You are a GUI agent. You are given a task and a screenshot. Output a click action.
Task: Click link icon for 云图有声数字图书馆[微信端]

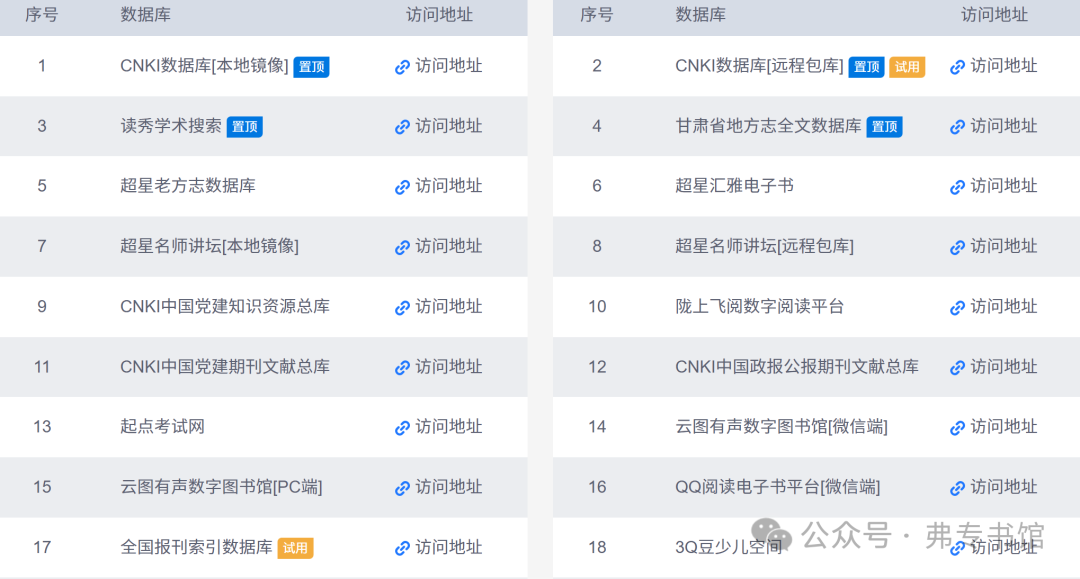pos(957,428)
